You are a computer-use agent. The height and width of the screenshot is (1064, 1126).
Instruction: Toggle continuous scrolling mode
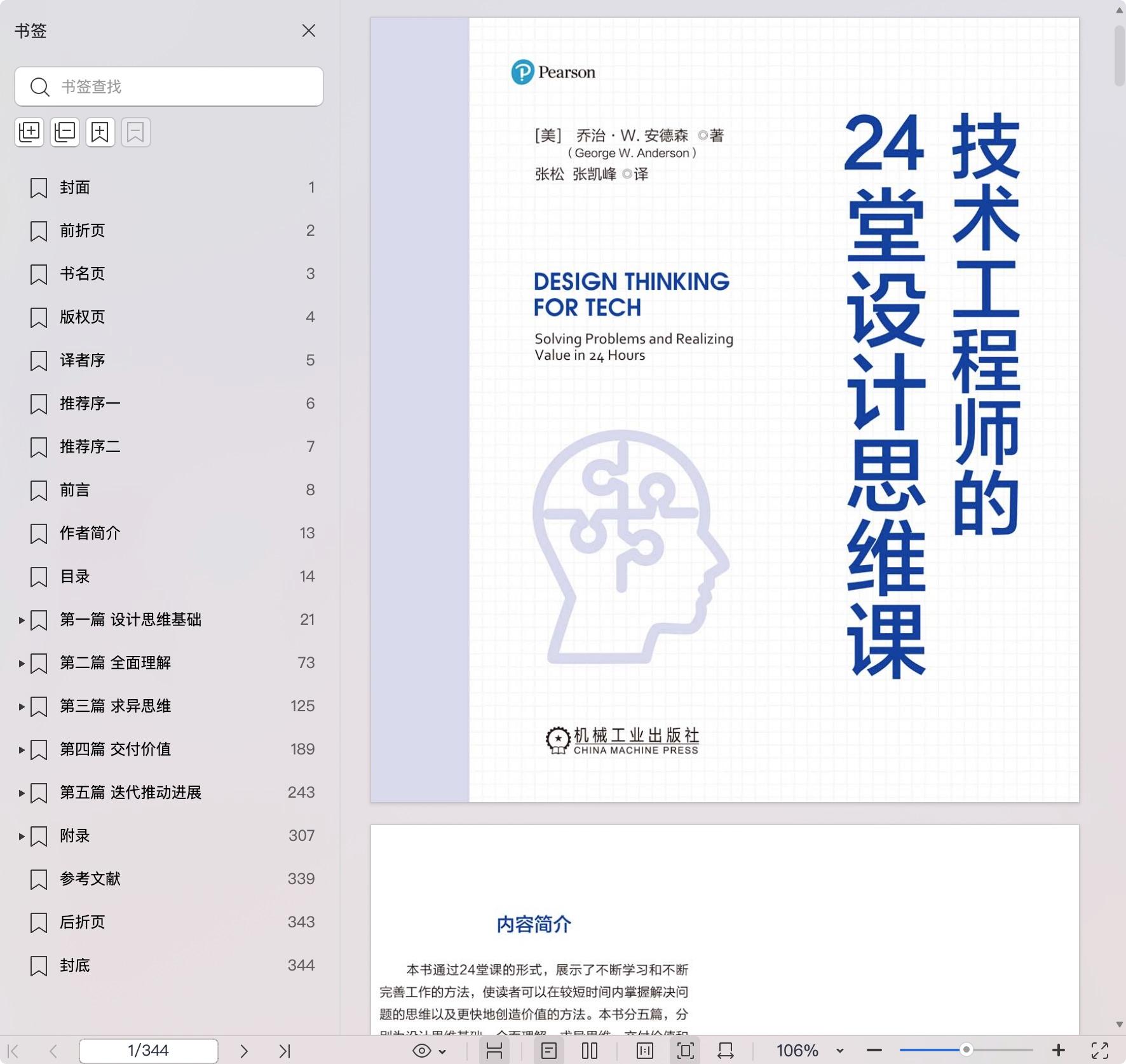coord(494,1051)
